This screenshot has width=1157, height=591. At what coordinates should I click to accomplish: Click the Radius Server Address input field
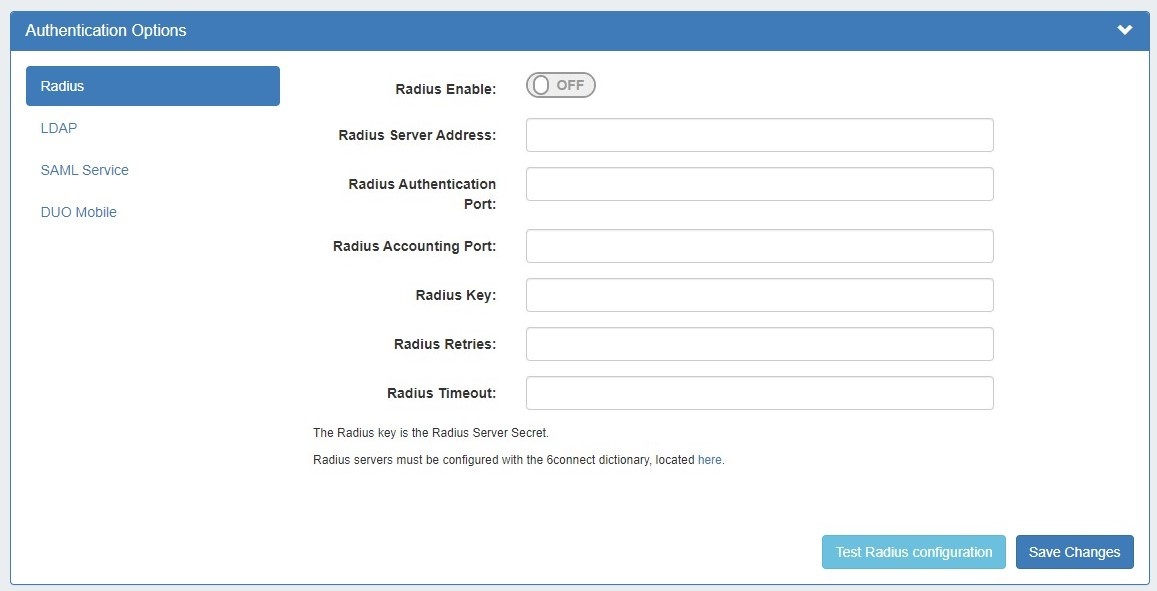pos(758,135)
